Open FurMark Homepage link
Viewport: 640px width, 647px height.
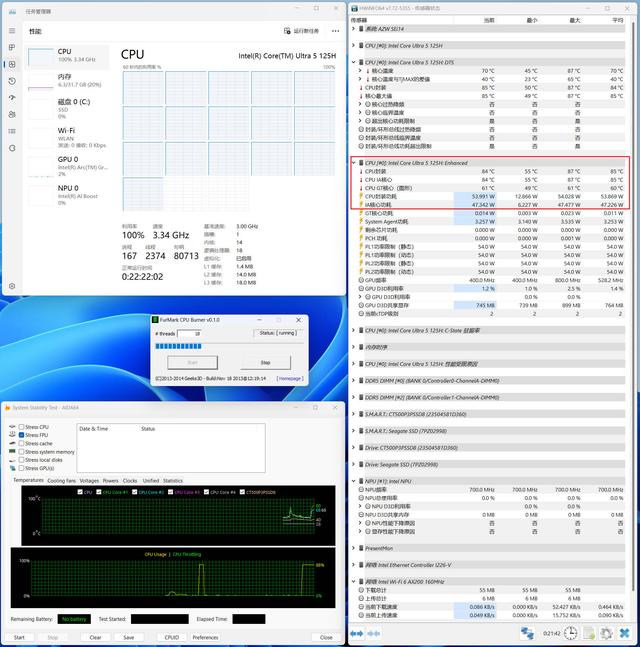(290, 378)
